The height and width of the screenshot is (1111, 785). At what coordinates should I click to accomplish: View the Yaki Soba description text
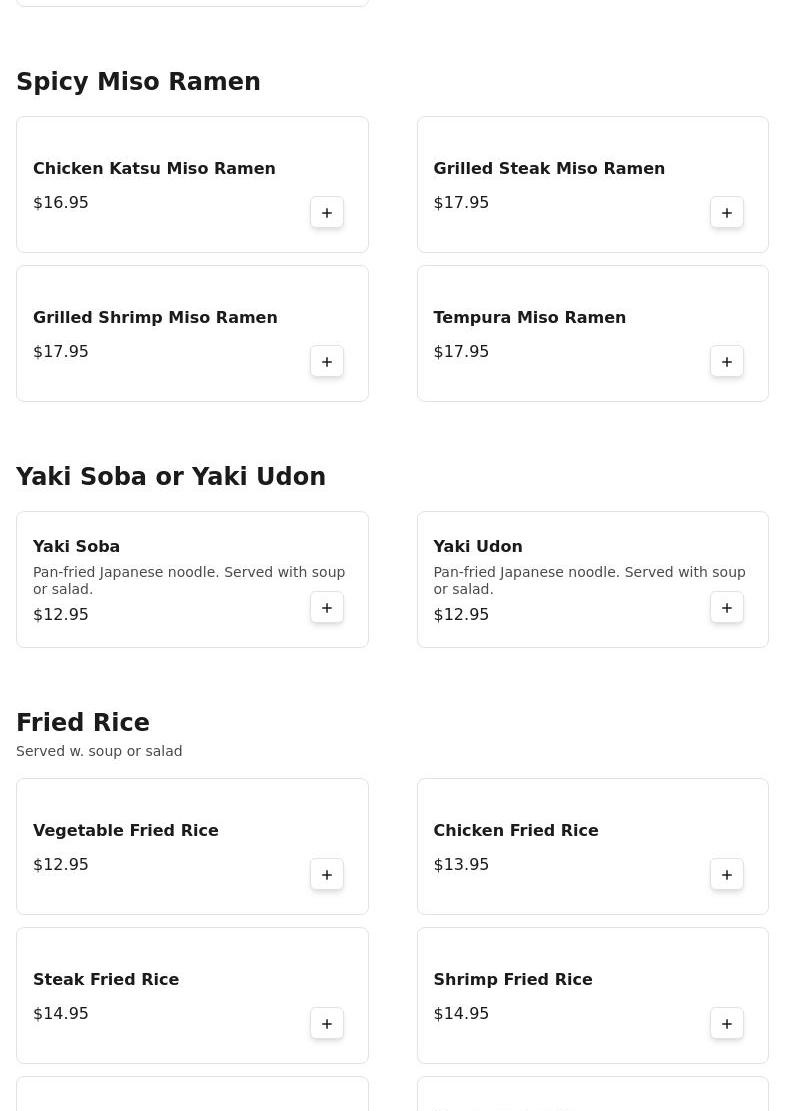(189, 580)
